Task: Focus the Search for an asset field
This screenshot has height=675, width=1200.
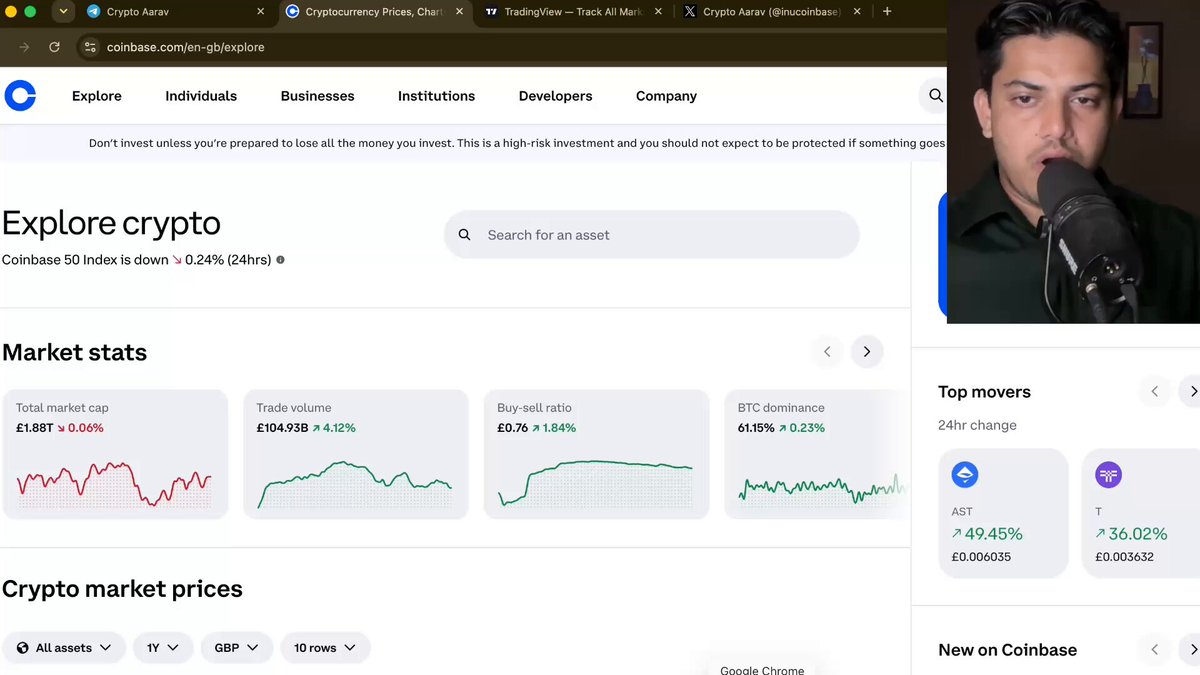Action: pos(652,235)
